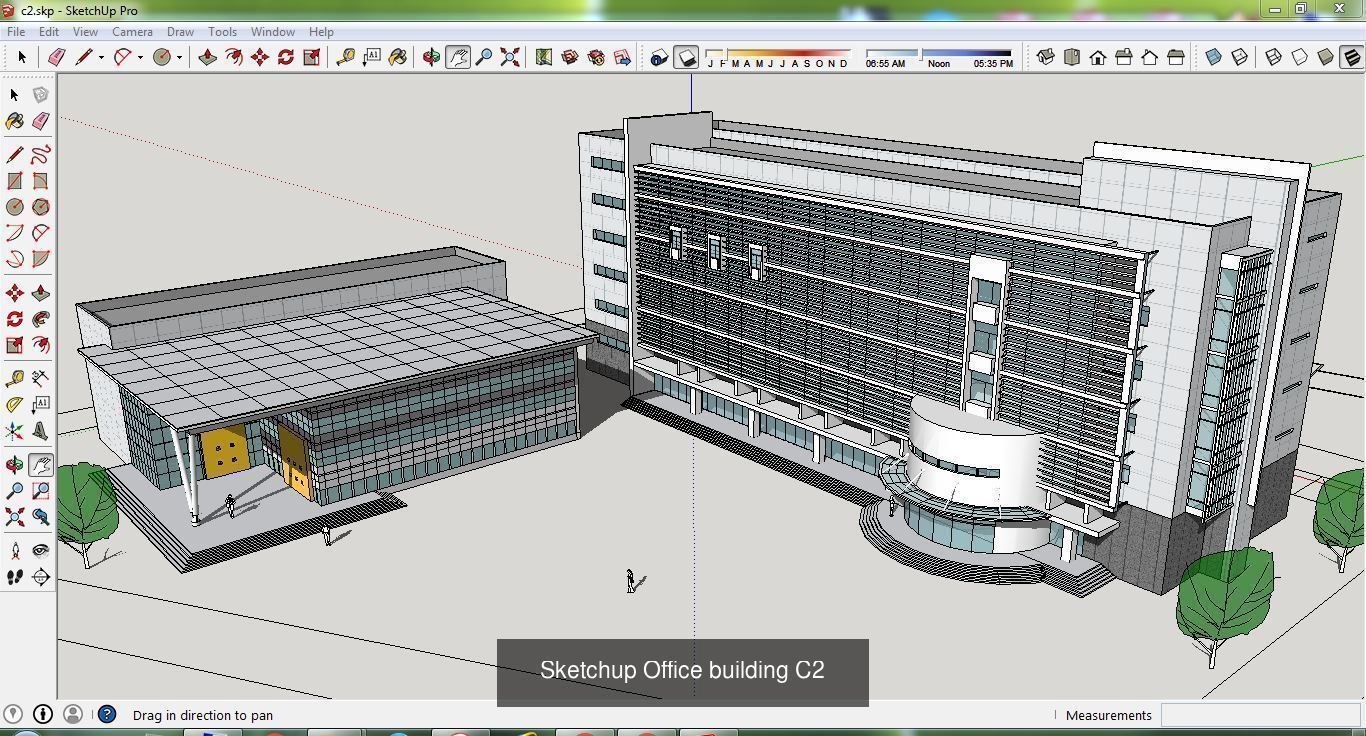Screen dimensions: 1366x736
Task: Expand the Line tool dropdown arrow
Action: point(101,57)
